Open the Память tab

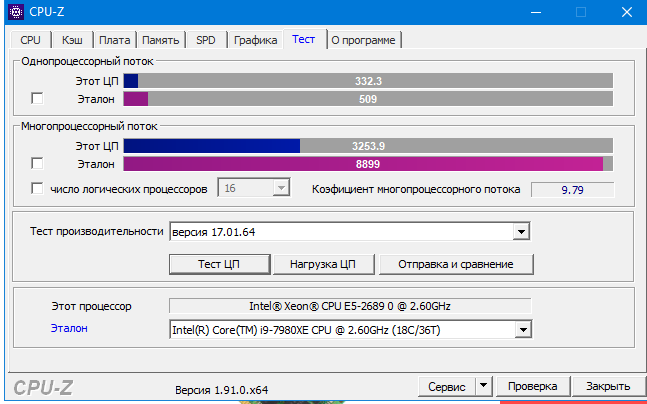click(x=160, y=40)
